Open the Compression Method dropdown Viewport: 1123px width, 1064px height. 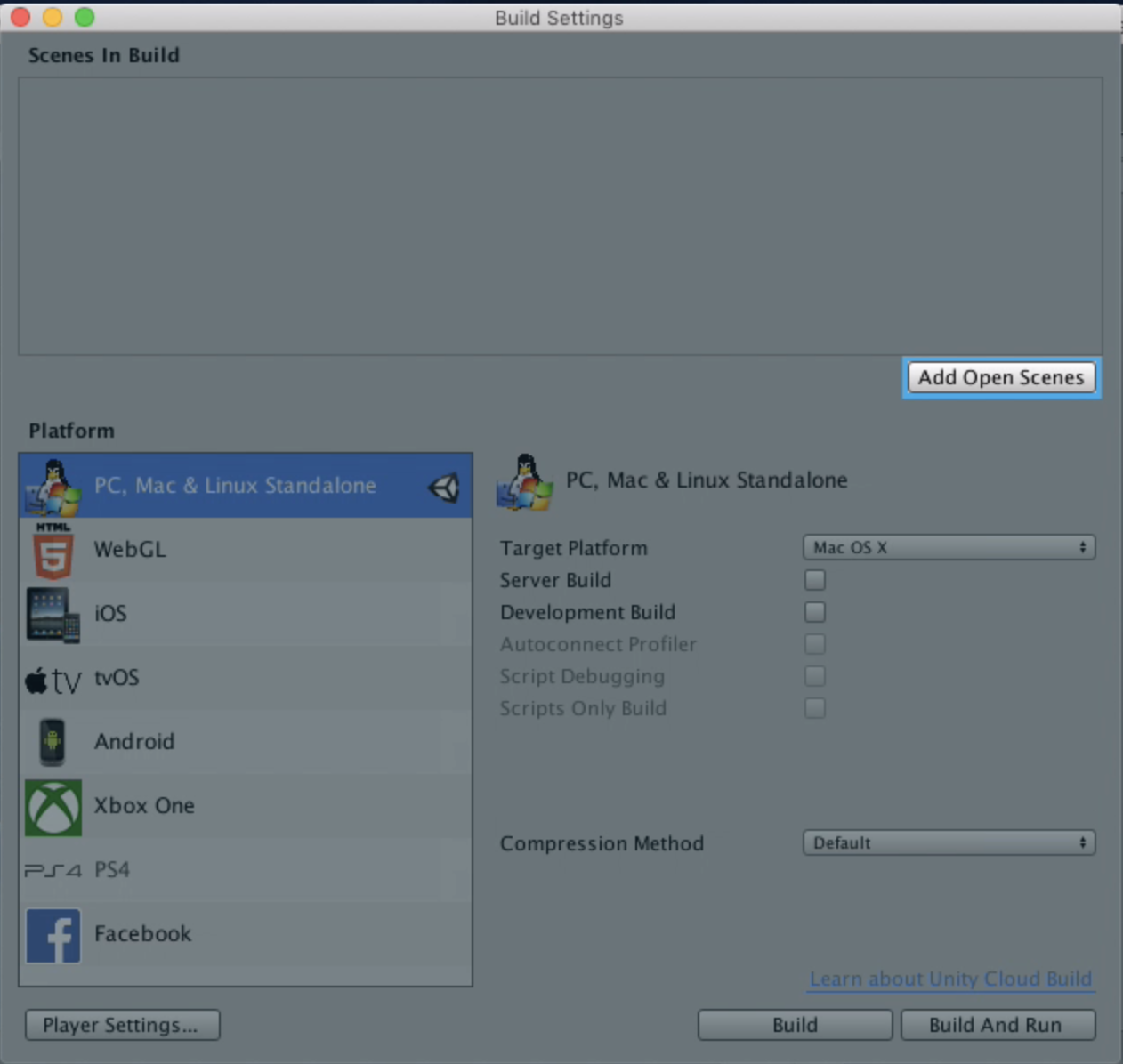(949, 842)
